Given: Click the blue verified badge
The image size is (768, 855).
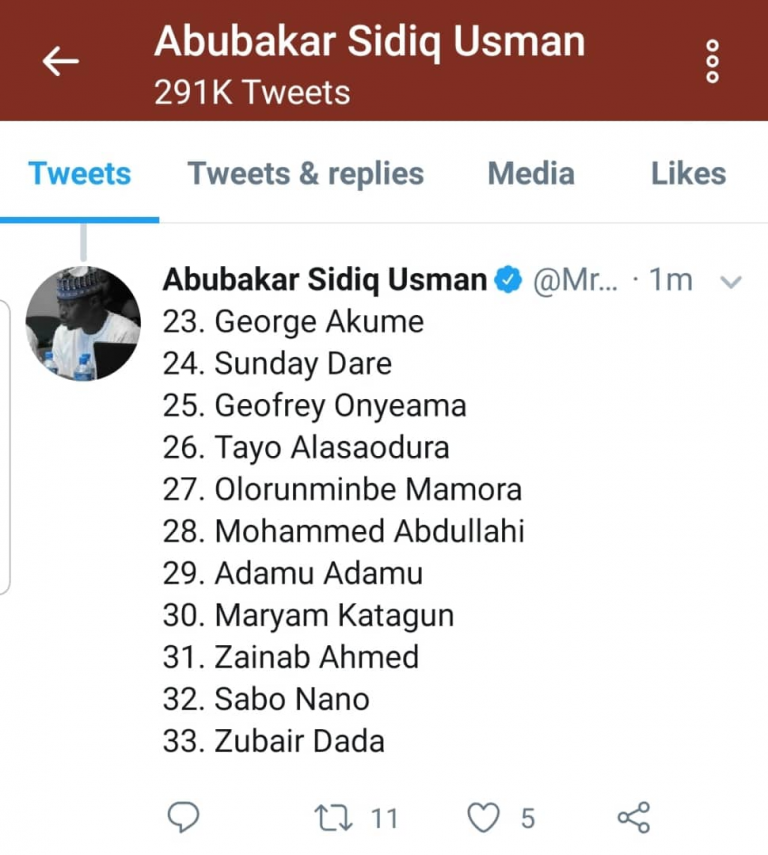Looking at the screenshot, I should tap(509, 280).
